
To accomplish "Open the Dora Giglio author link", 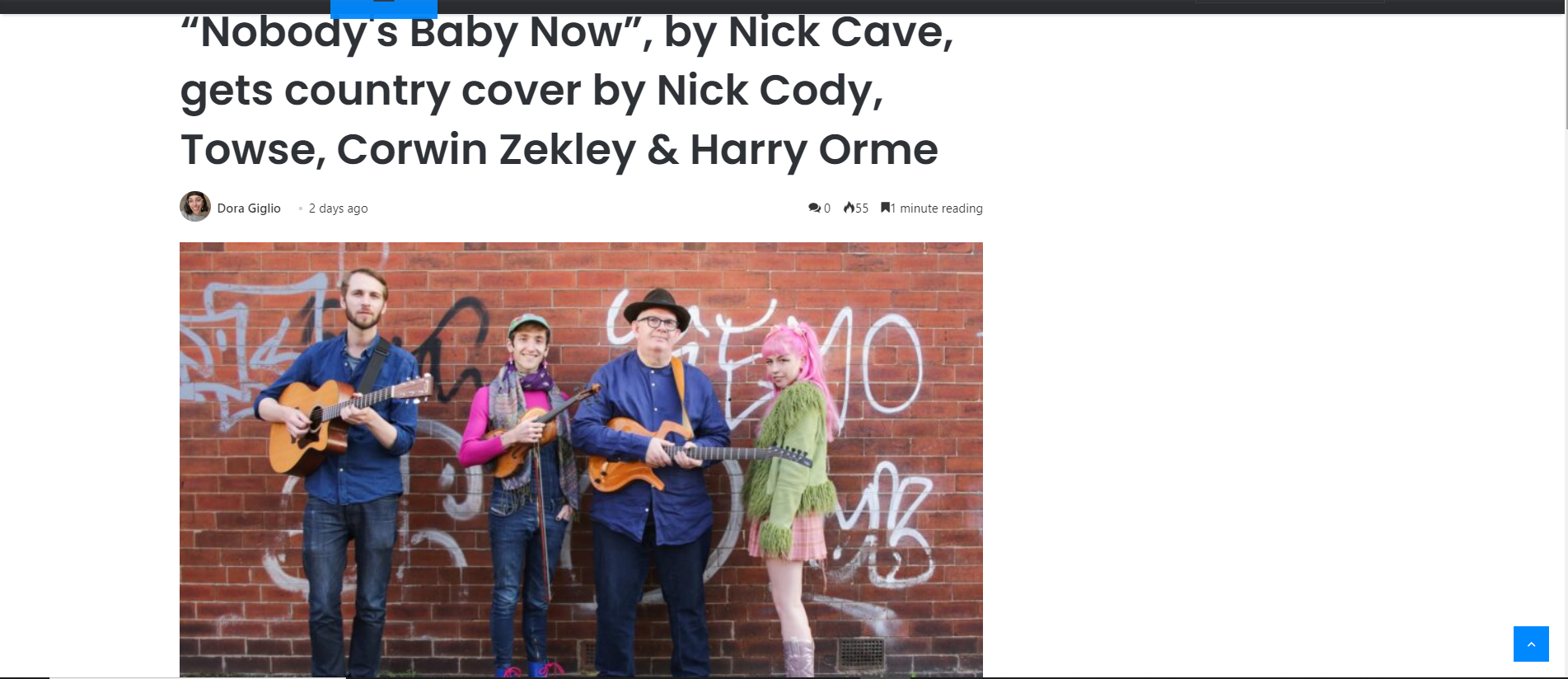I will 249,208.
